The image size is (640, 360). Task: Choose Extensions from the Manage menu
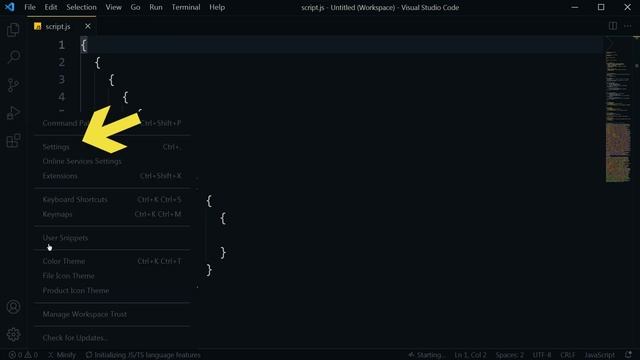point(112,176)
